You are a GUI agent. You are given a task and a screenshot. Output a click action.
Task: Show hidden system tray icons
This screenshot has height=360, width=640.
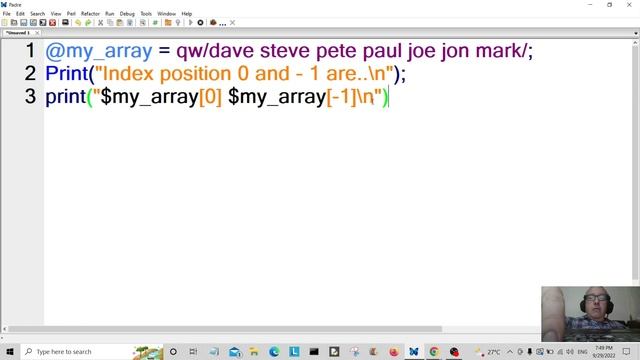pyautogui.click(x=510, y=351)
